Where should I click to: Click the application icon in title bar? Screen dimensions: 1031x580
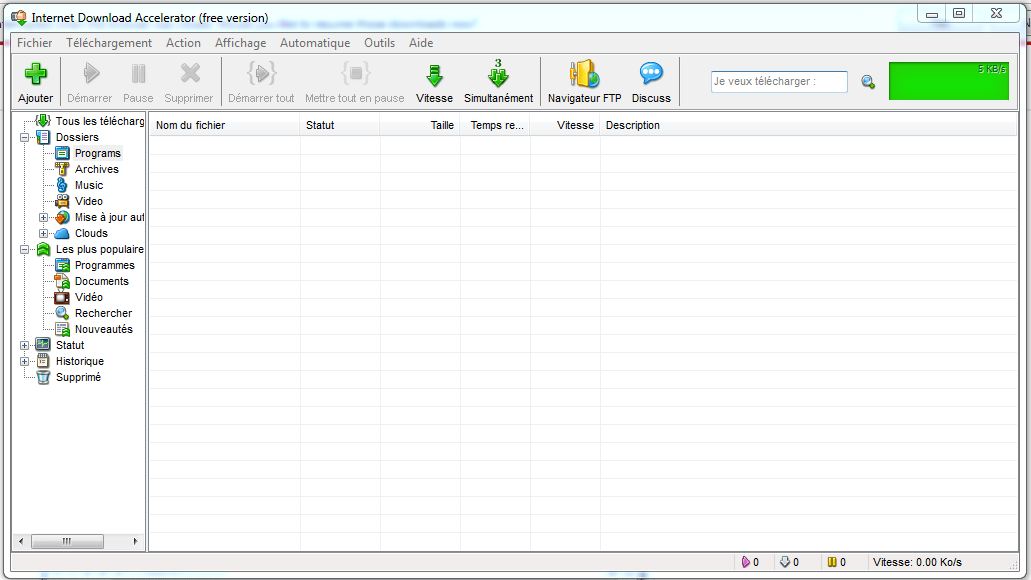18,18
